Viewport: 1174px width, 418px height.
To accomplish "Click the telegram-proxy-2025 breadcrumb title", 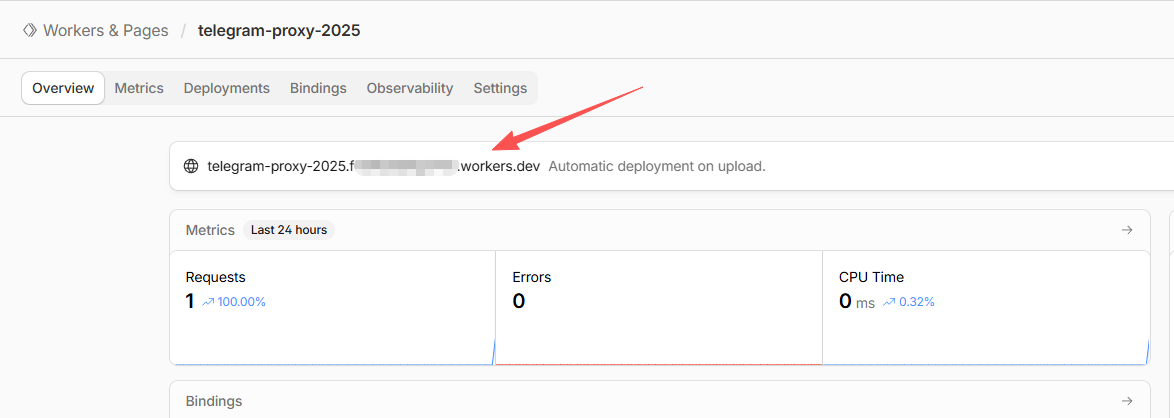I will (x=279, y=30).
